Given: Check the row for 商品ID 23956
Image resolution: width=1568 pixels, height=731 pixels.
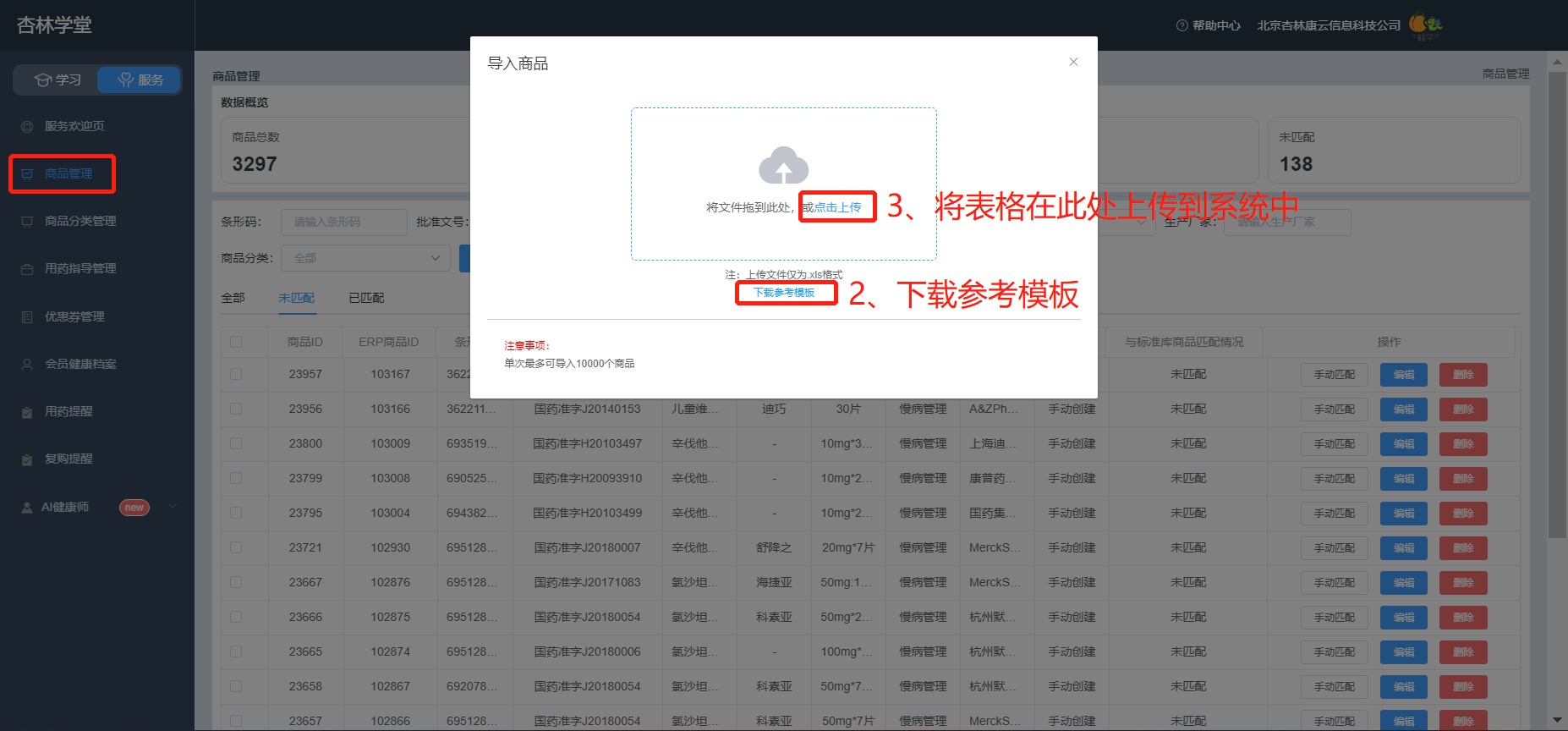Looking at the screenshot, I should coord(236,409).
